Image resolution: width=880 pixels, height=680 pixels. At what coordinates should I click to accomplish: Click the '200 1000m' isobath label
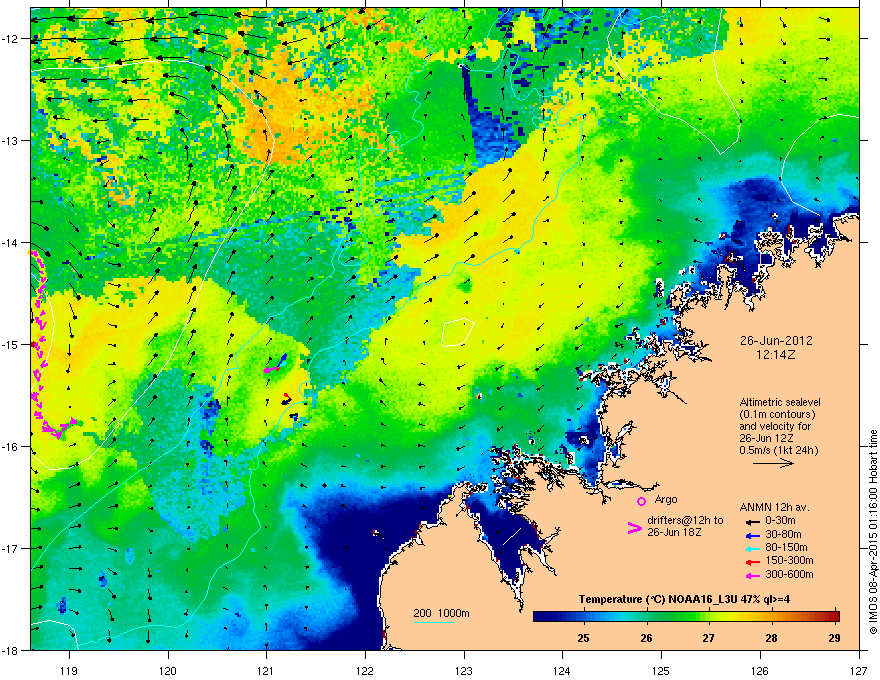pos(441,613)
